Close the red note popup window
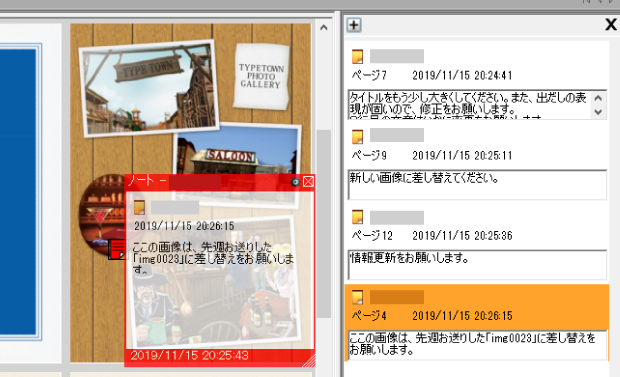Viewport: 620px width, 377px height. coord(308,182)
